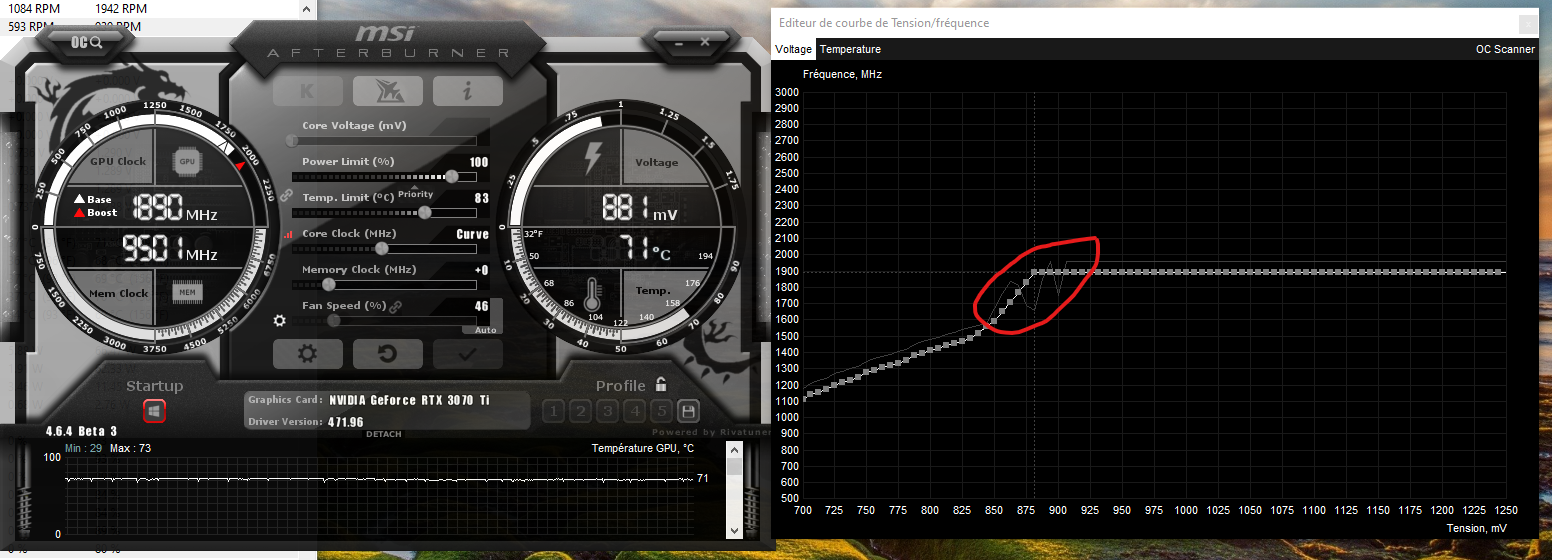Click the 'Editeur de courbe de Tension/fréquence' title
This screenshot has width=1552, height=560.
(x=885, y=24)
